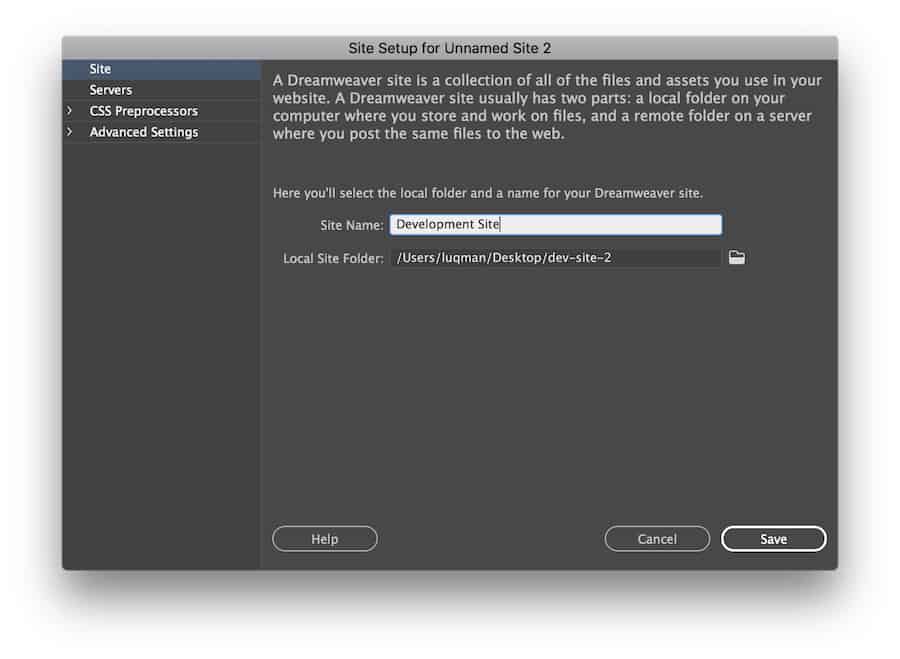Cancel the site setup
900x659 pixels.
[x=657, y=538]
